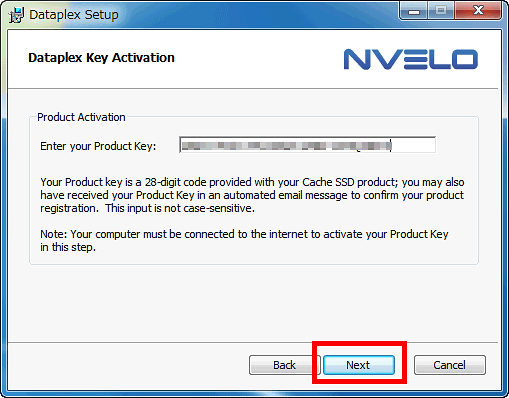Click the "Dataplex Key Activation" heading

pos(101,58)
